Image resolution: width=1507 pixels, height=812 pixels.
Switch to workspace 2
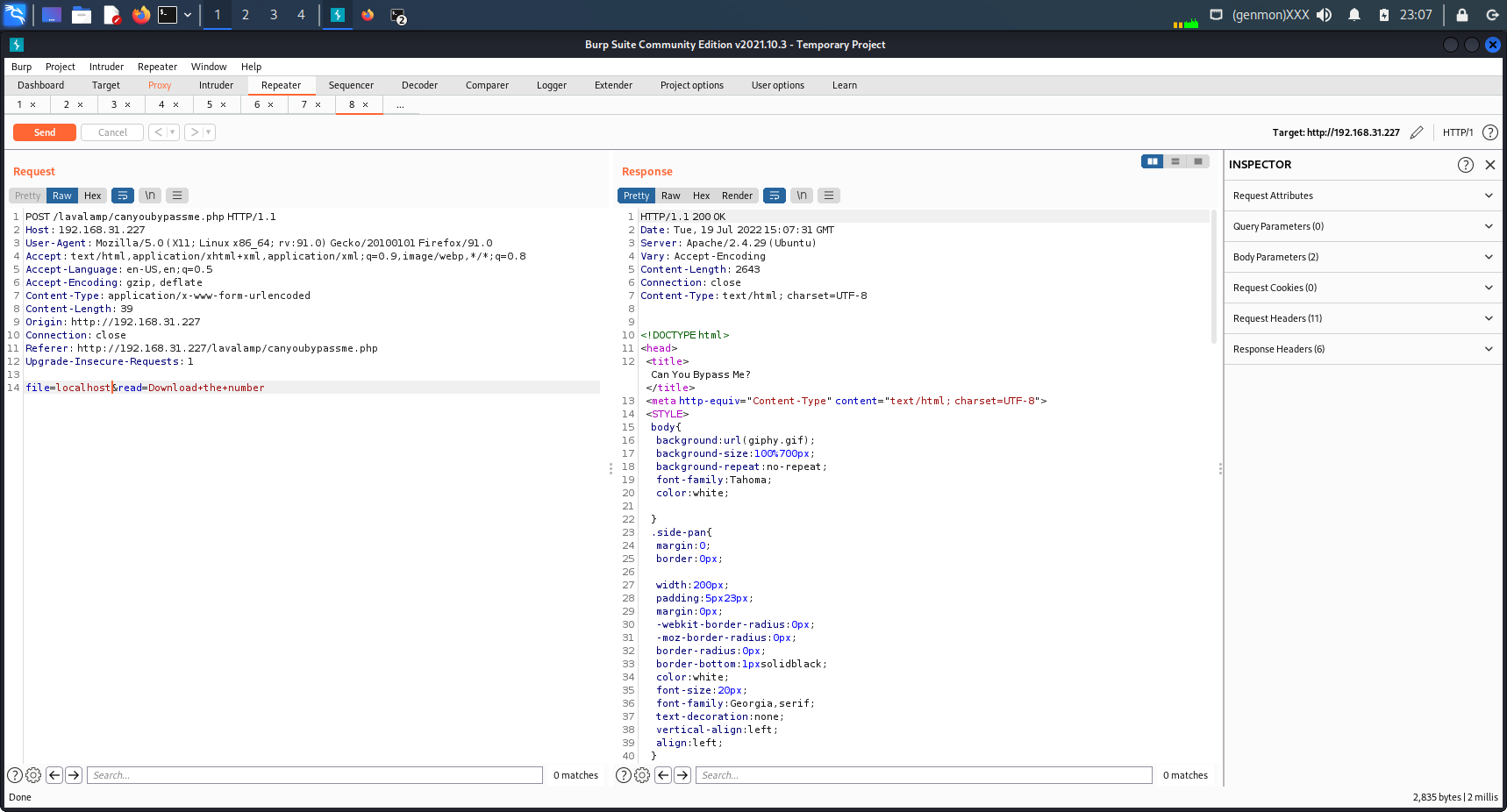tap(246, 15)
